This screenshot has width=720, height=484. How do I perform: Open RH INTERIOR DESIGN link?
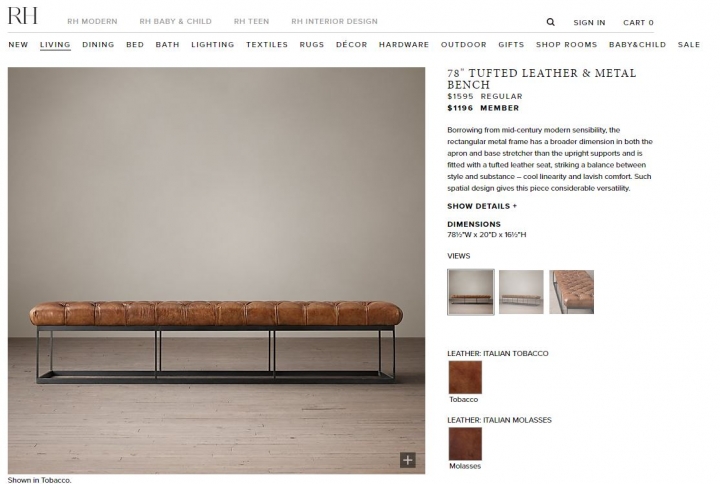coord(334,21)
